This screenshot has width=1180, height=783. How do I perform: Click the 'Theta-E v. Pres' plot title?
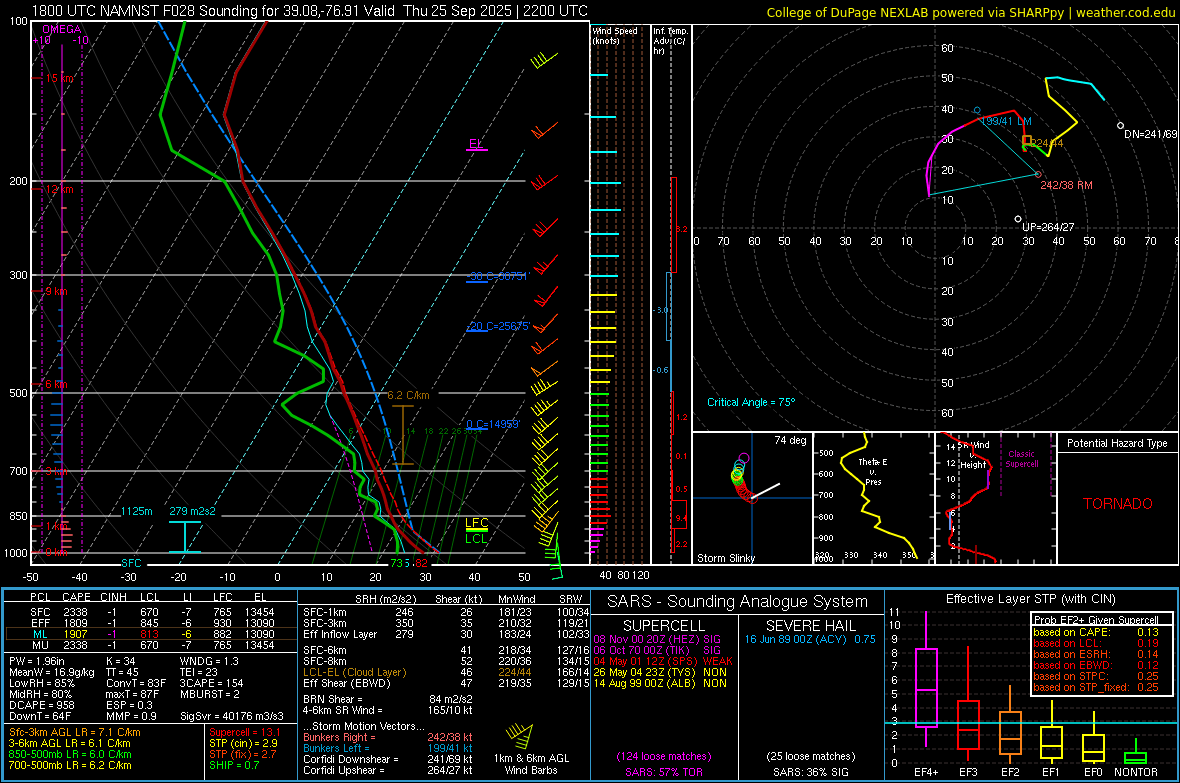873,471
